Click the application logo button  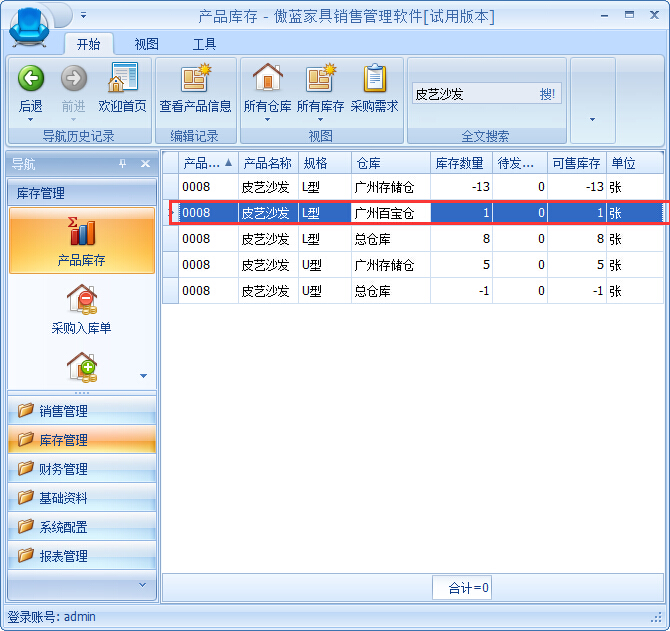(32, 24)
